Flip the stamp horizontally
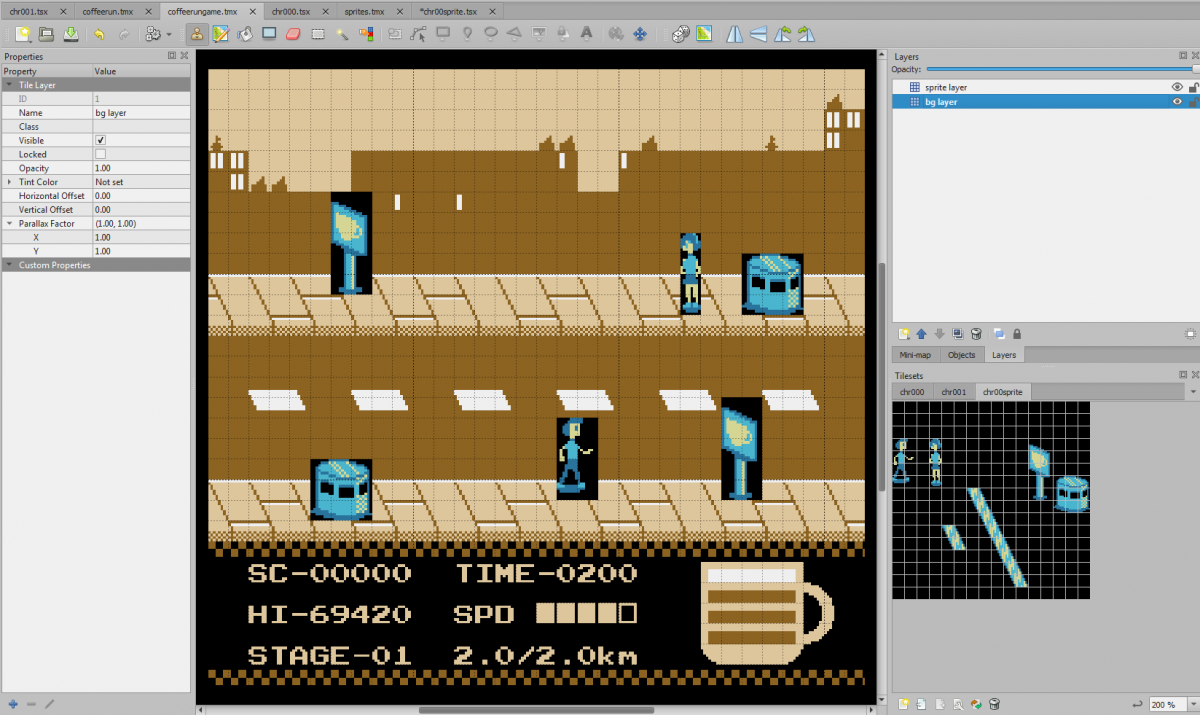This screenshot has height=715, width=1200. tap(735, 33)
